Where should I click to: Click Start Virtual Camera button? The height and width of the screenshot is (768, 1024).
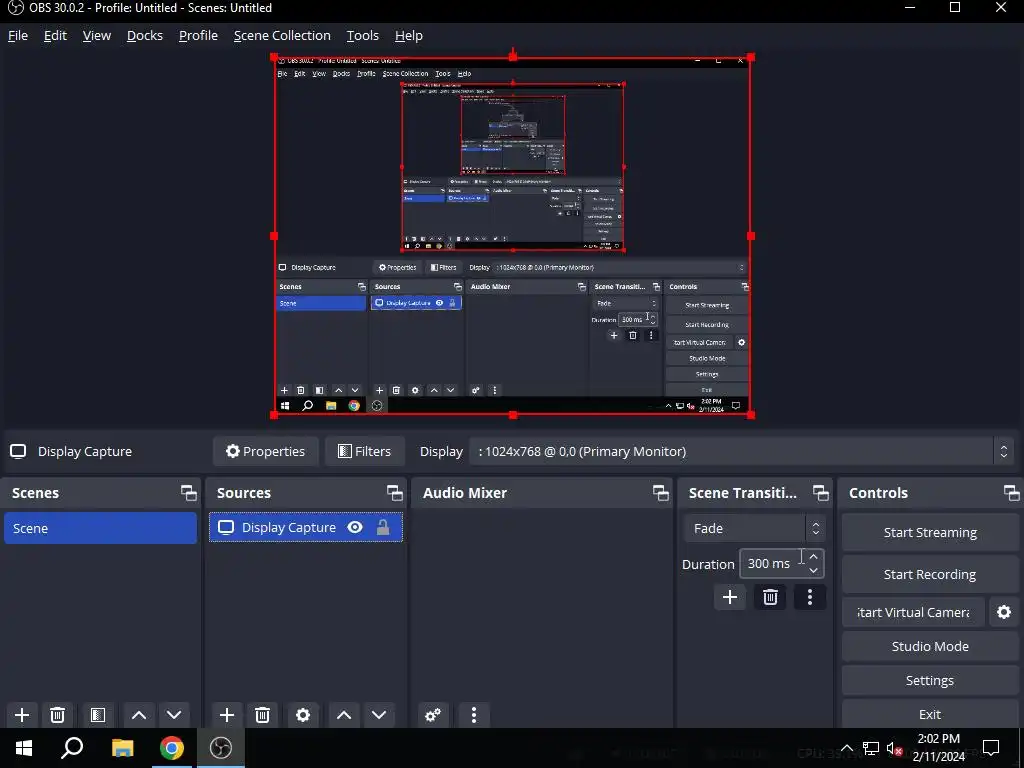[x=913, y=613]
